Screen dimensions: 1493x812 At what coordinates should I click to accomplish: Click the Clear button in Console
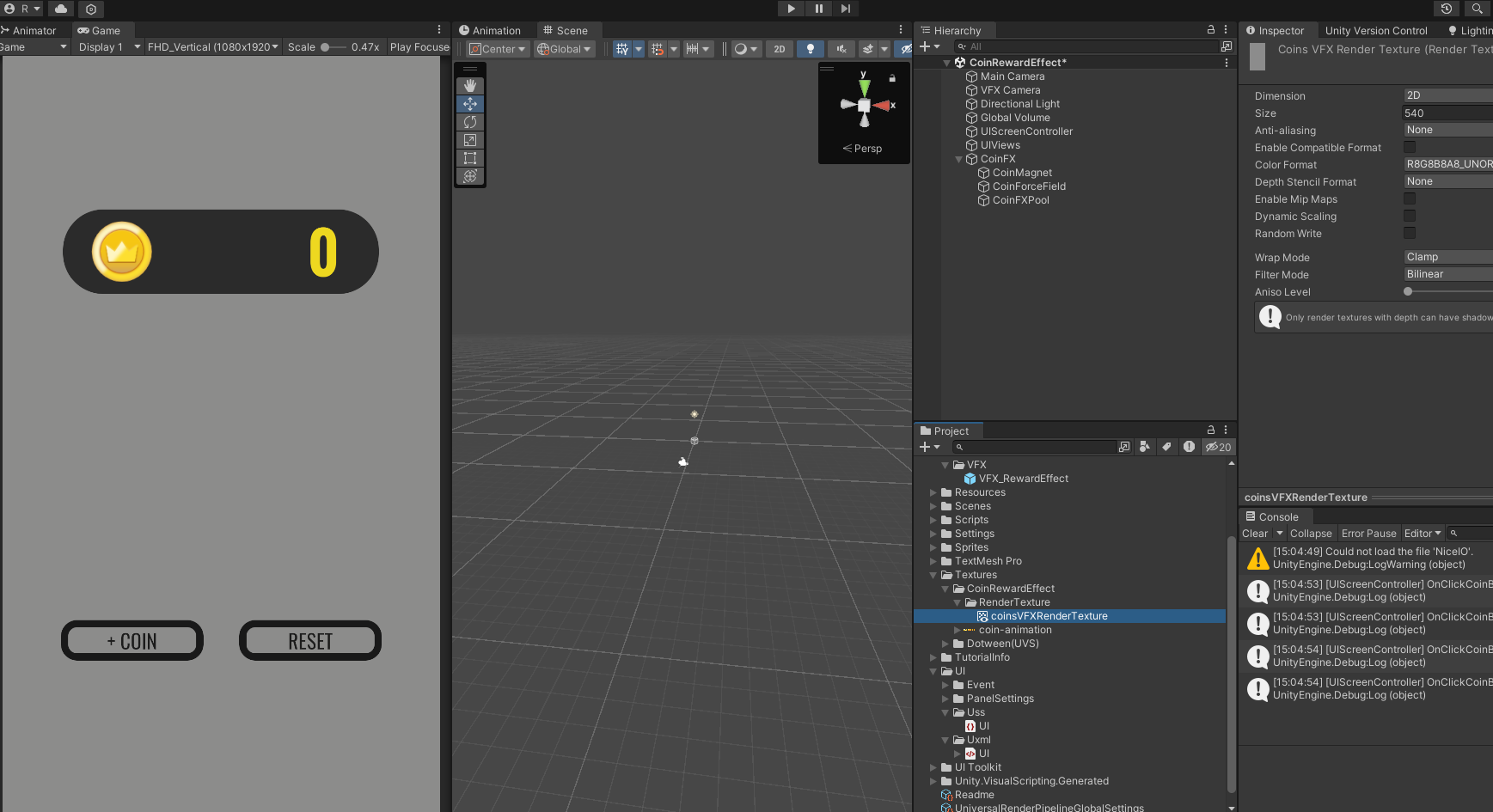pyautogui.click(x=1255, y=534)
